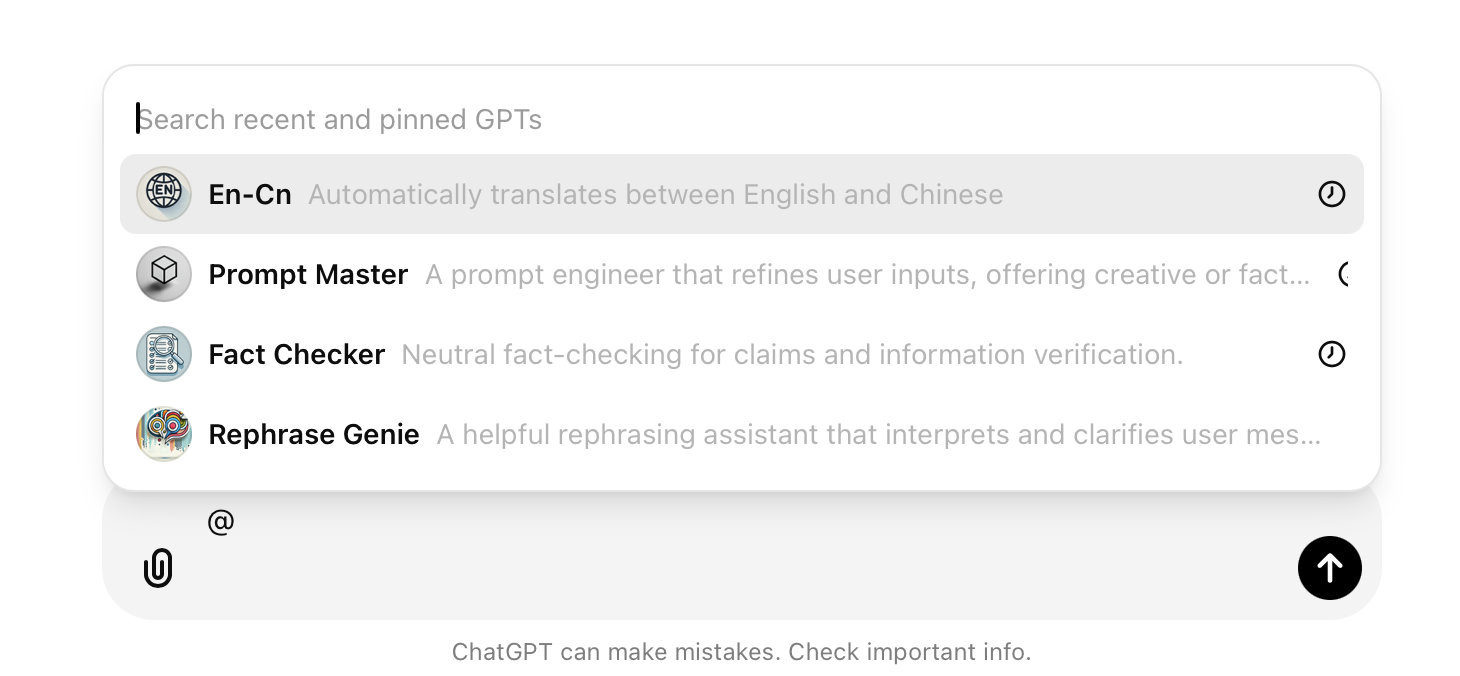Image resolution: width=1460 pixels, height=676 pixels.
Task: Click the Fact Checker magnifier avatar icon
Action: coord(163,354)
